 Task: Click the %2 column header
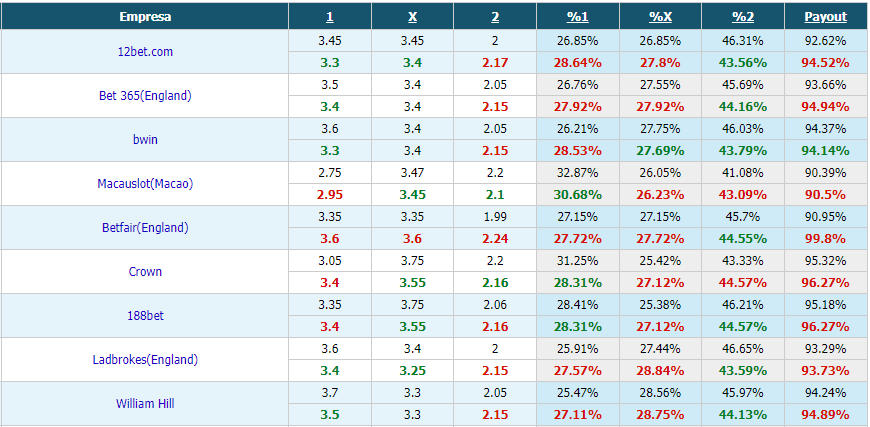point(743,17)
